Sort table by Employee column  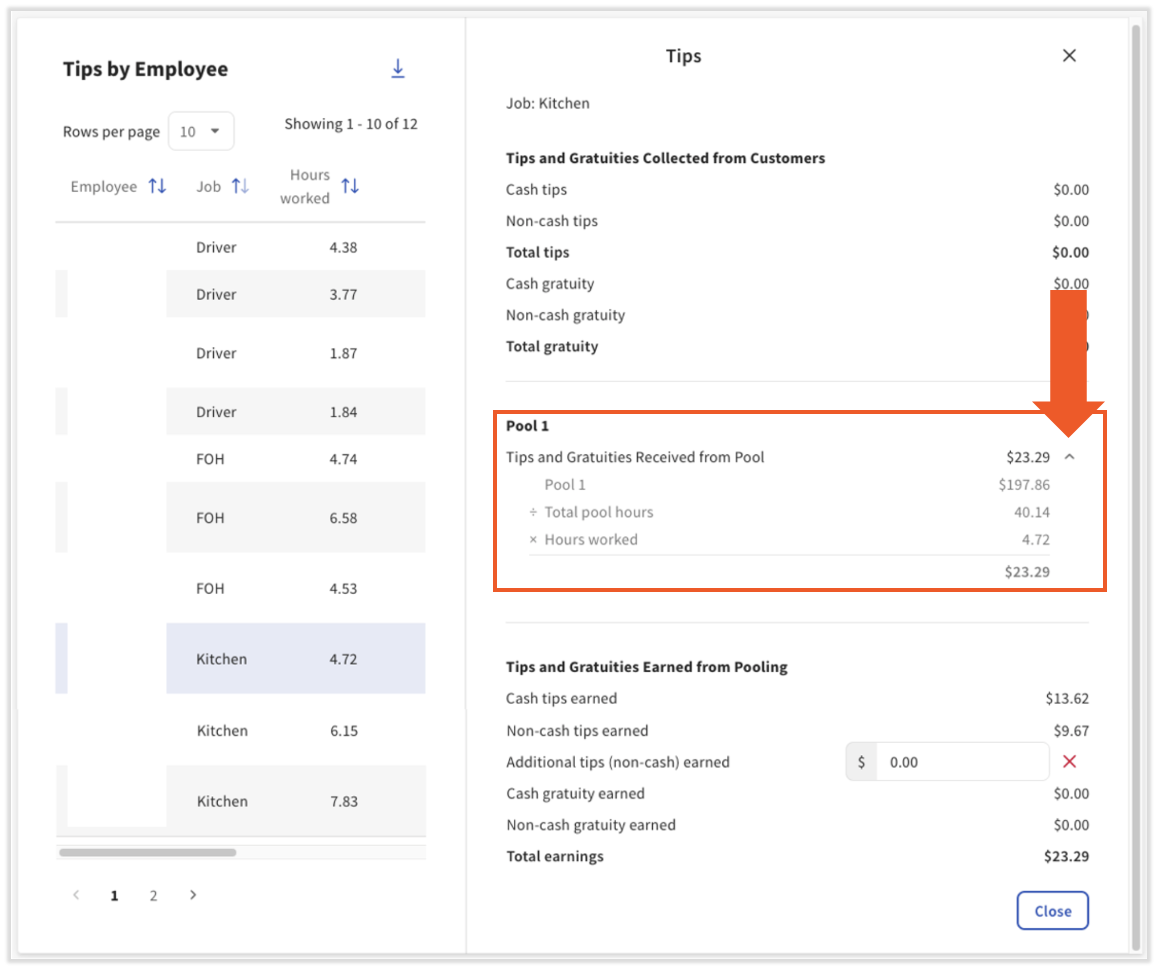click(157, 186)
